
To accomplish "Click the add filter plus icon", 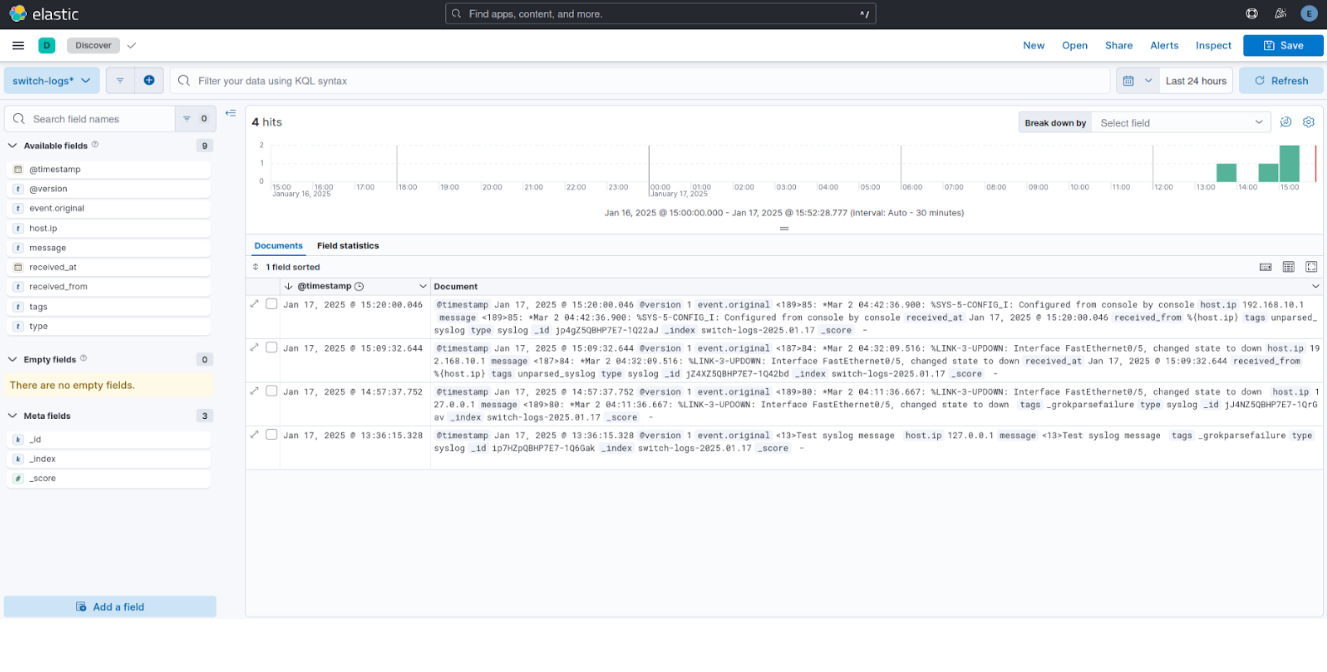I will [x=149, y=81].
